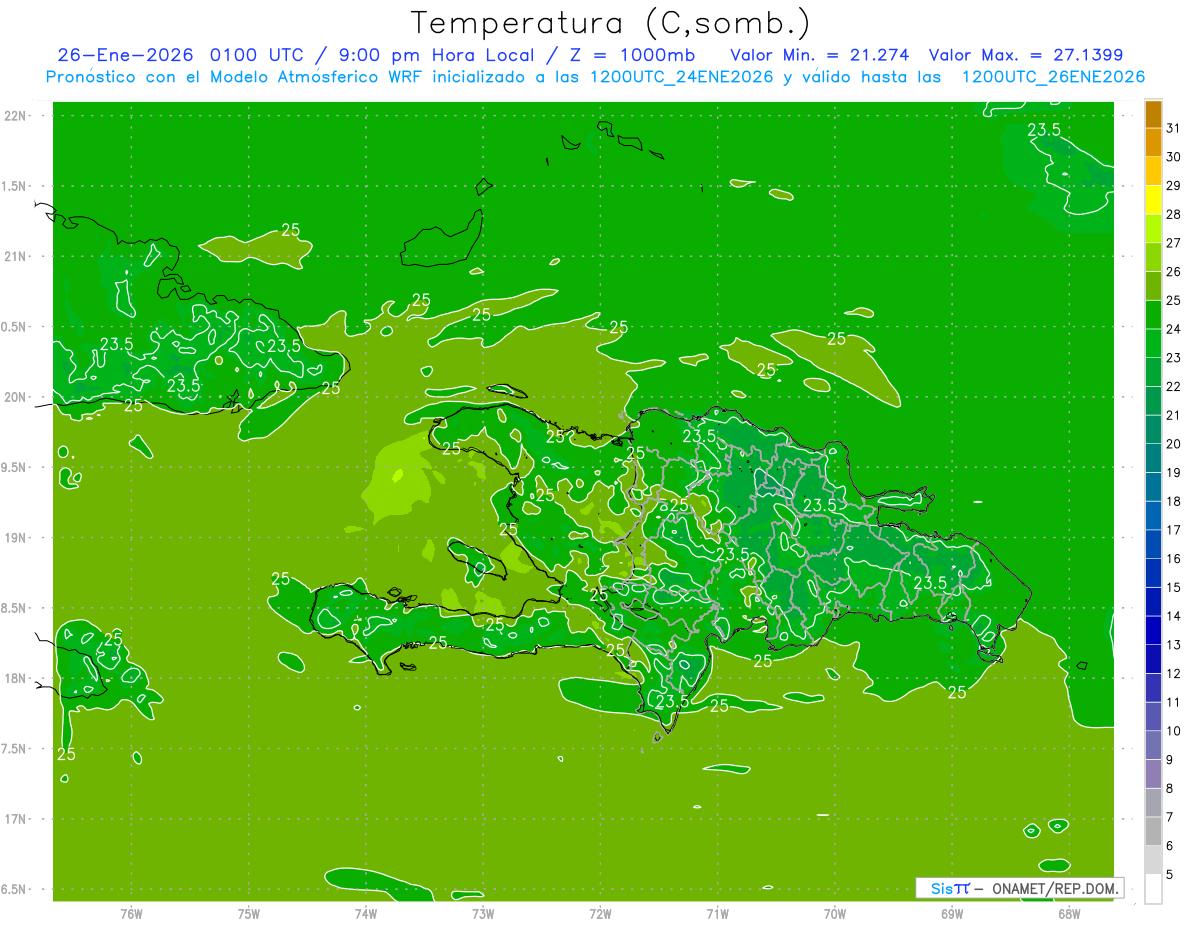Select the valid-until time '1200UTC_26ENE2026'
The height and width of the screenshot is (927, 1200).
click(1053, 77)
